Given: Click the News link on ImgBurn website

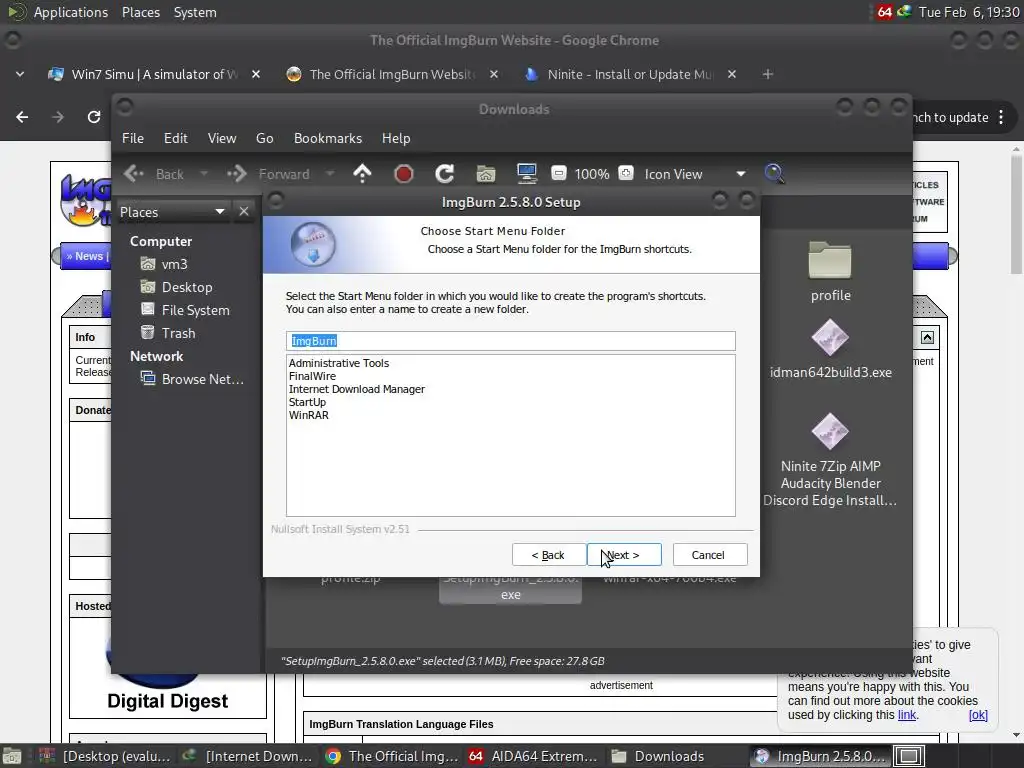Looking at the screenshot, I should (x=88, y=256).
